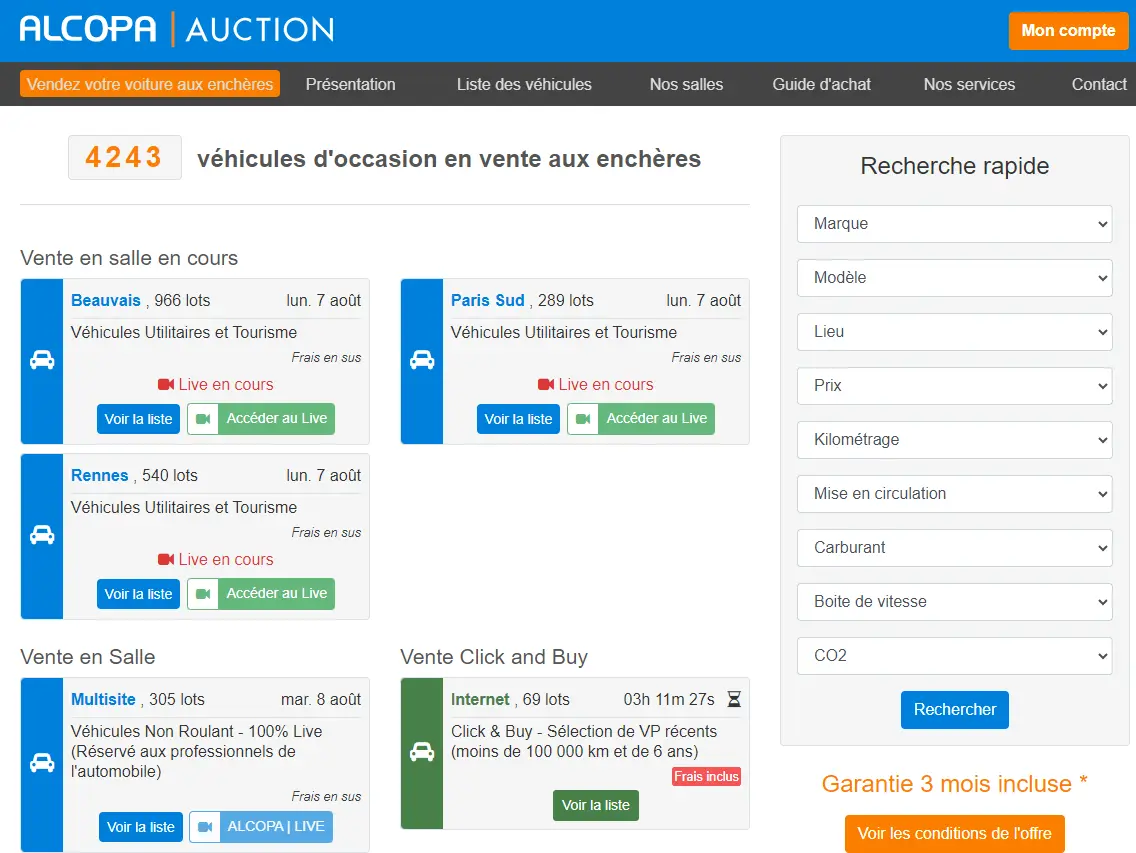1136x853 pixels.
Task: Open the Mise en circulation dropdown
Action: click(954, 494)
